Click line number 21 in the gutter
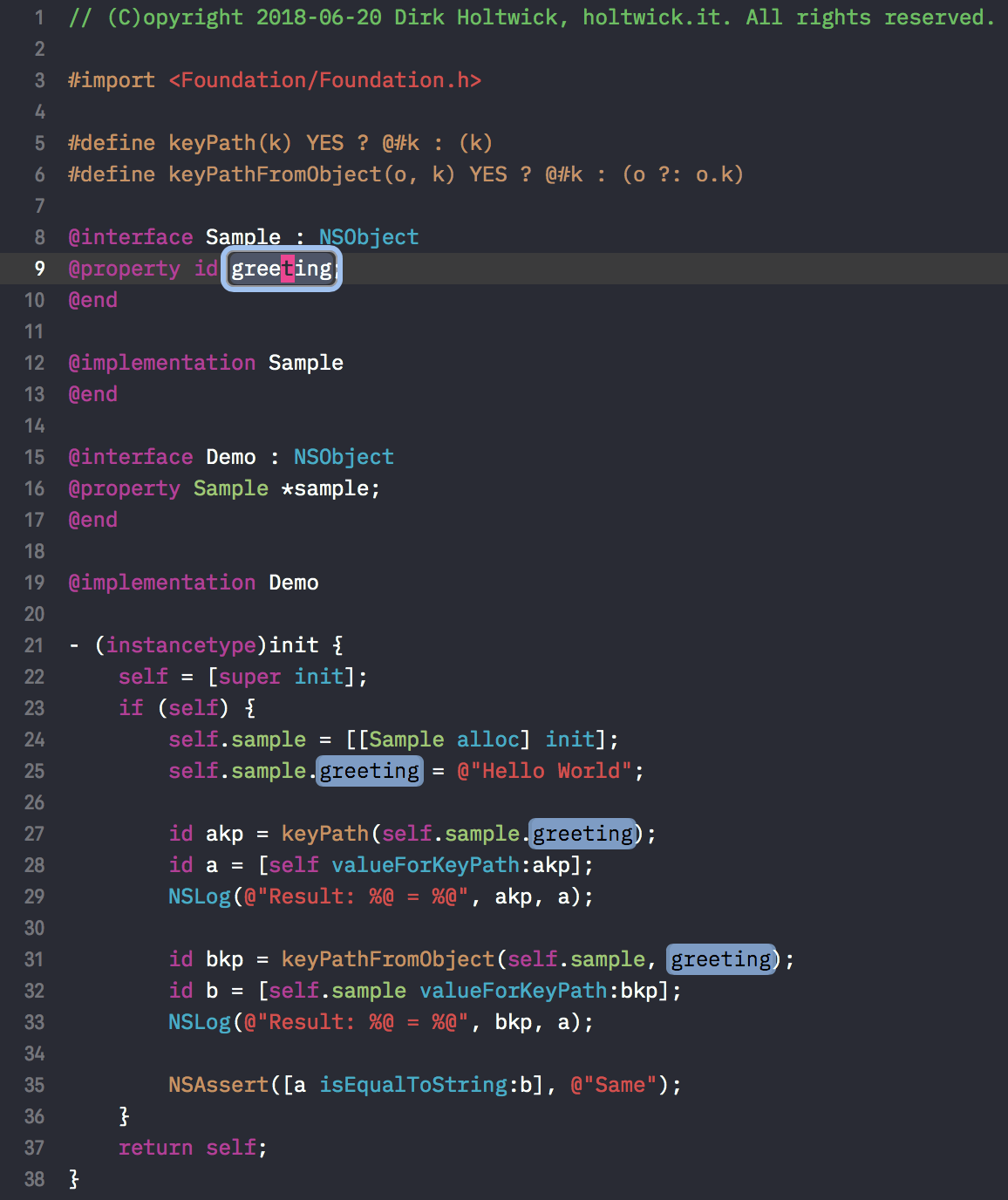Viewport: 1008px width, 1200px height. pyautogui.click(x=34, y=645)
